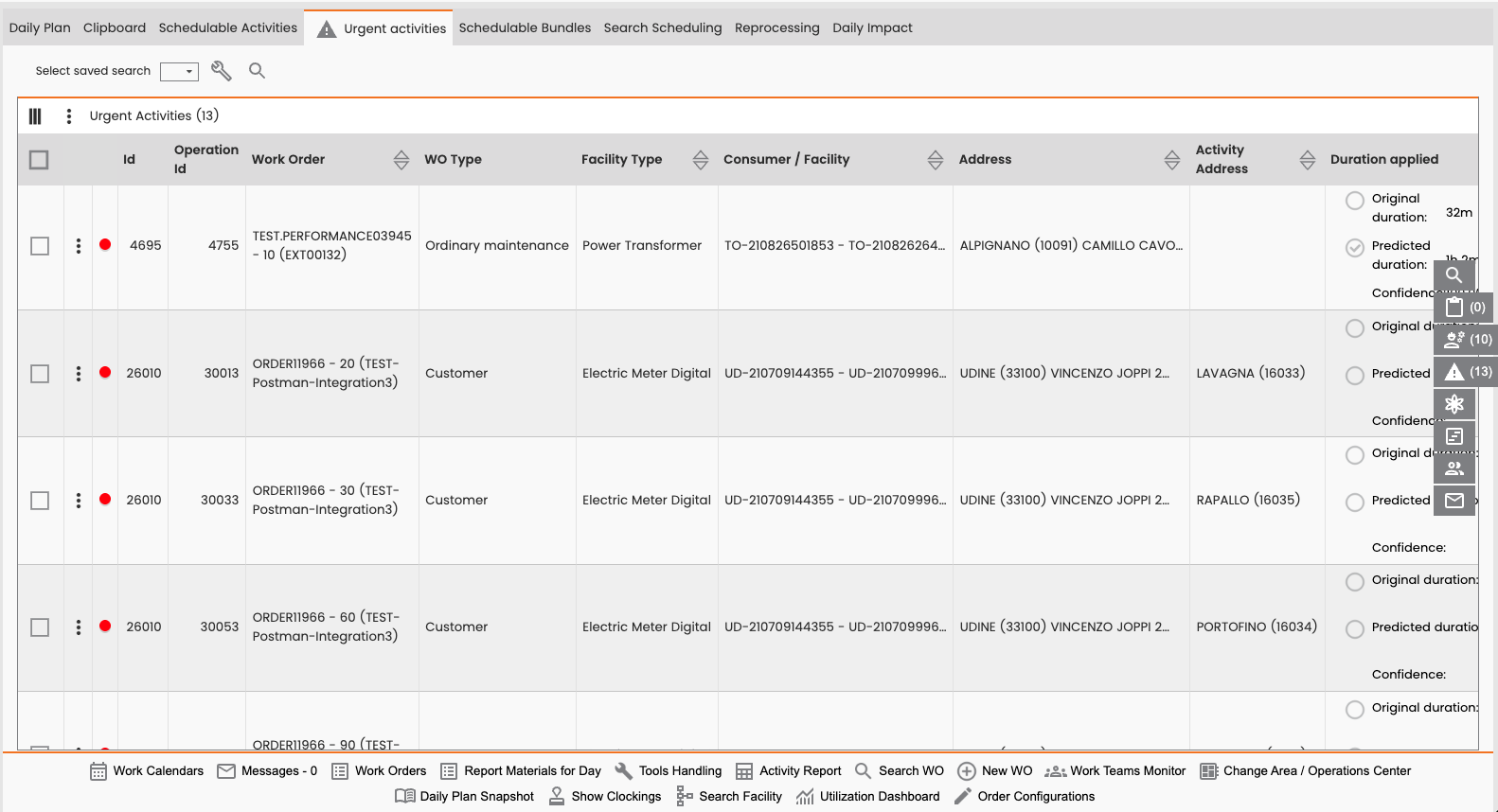Switch to Search Scheduling tab
Screen dimensions: 1498x812
663,27
